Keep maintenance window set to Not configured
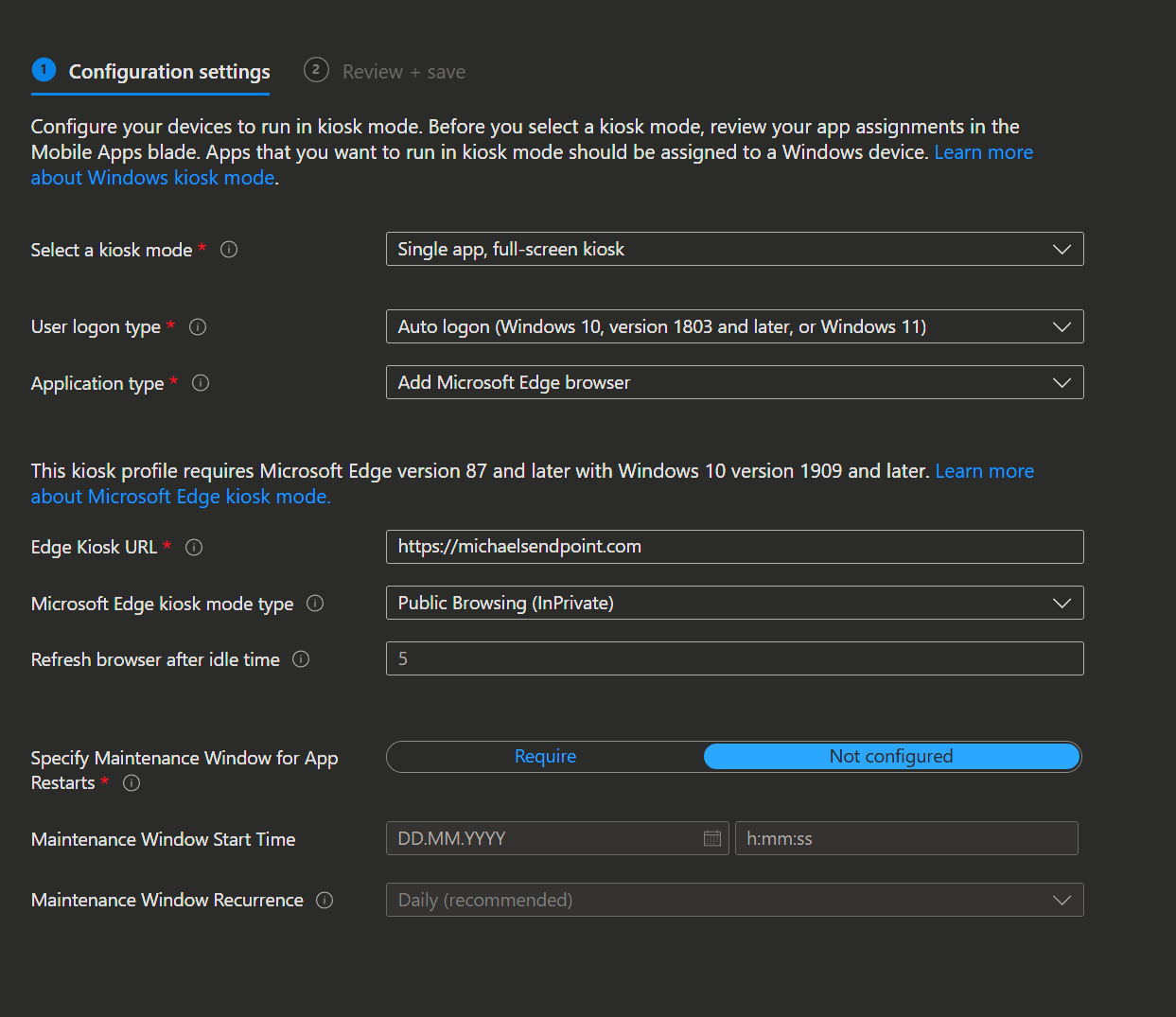Screen dimensions: 1176x1017 point(890,756)
